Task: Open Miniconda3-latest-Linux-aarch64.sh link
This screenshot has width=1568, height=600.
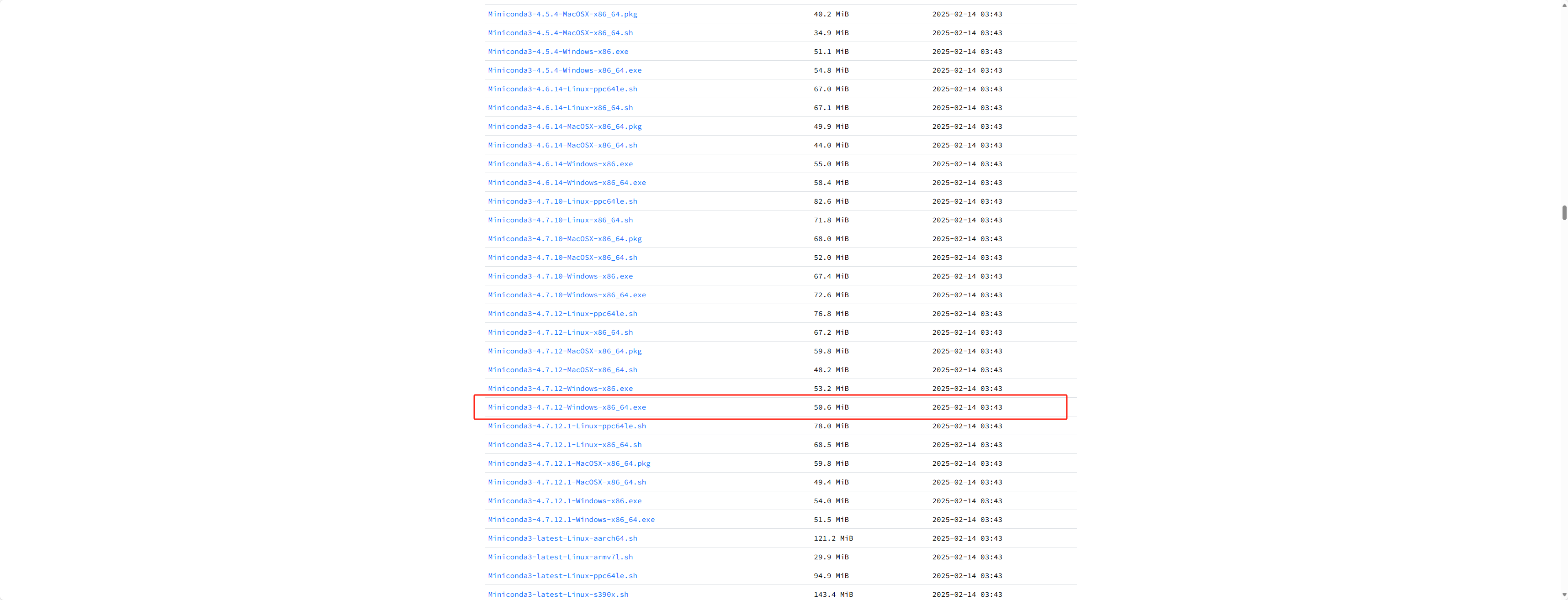Action: click(562, 538)
